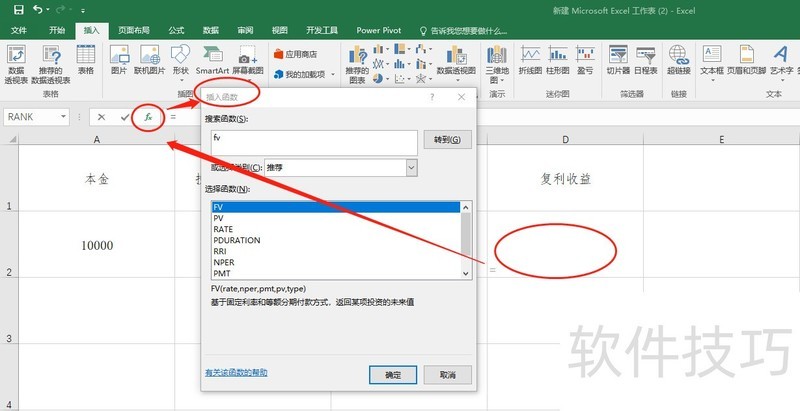The height and width of the screenshot is (411, 800).
Task: Insert a Picture (图片)
Action: (x=119, y=60)
